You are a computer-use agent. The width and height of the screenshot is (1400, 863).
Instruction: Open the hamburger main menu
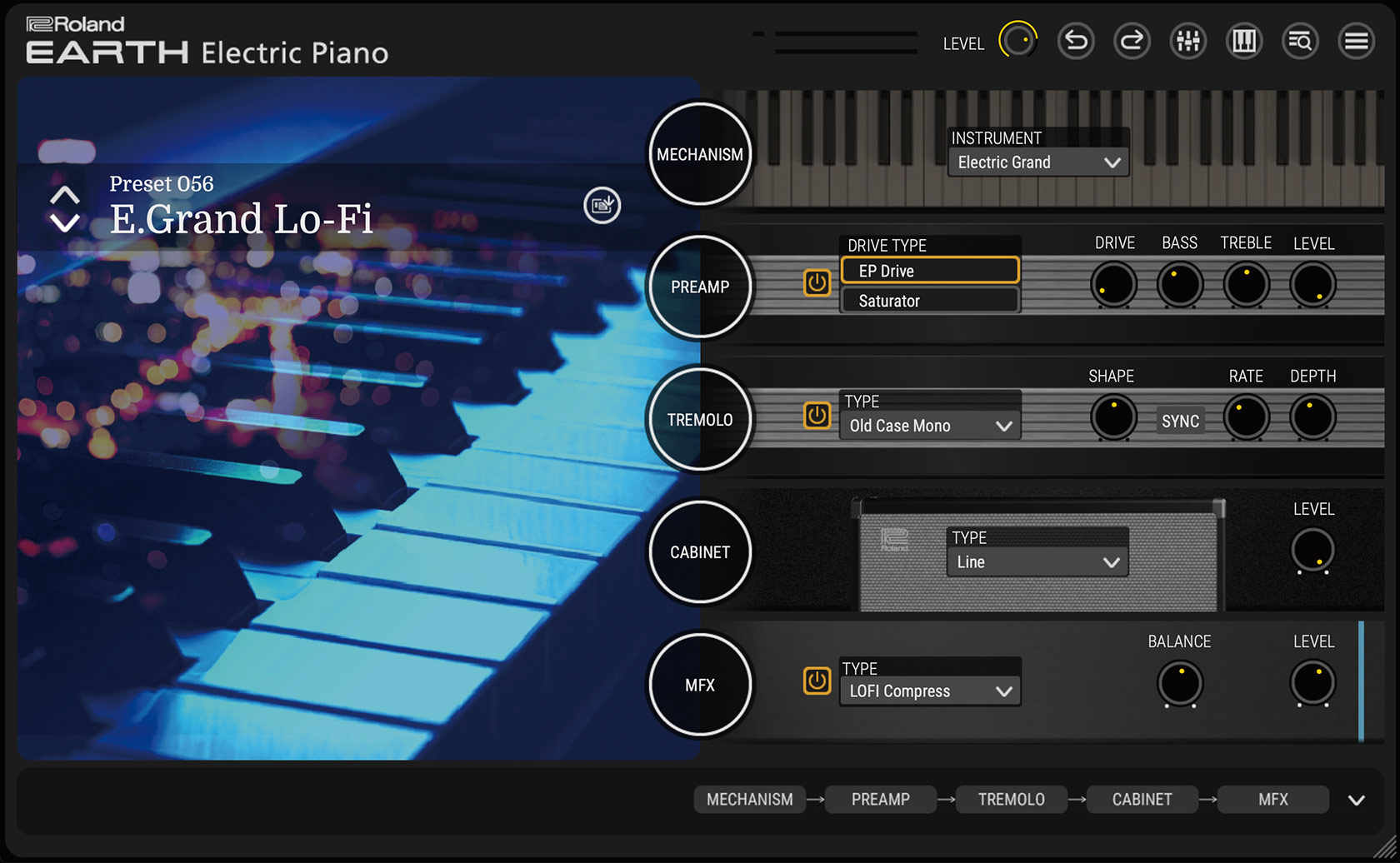click(x=1356, y=41)
